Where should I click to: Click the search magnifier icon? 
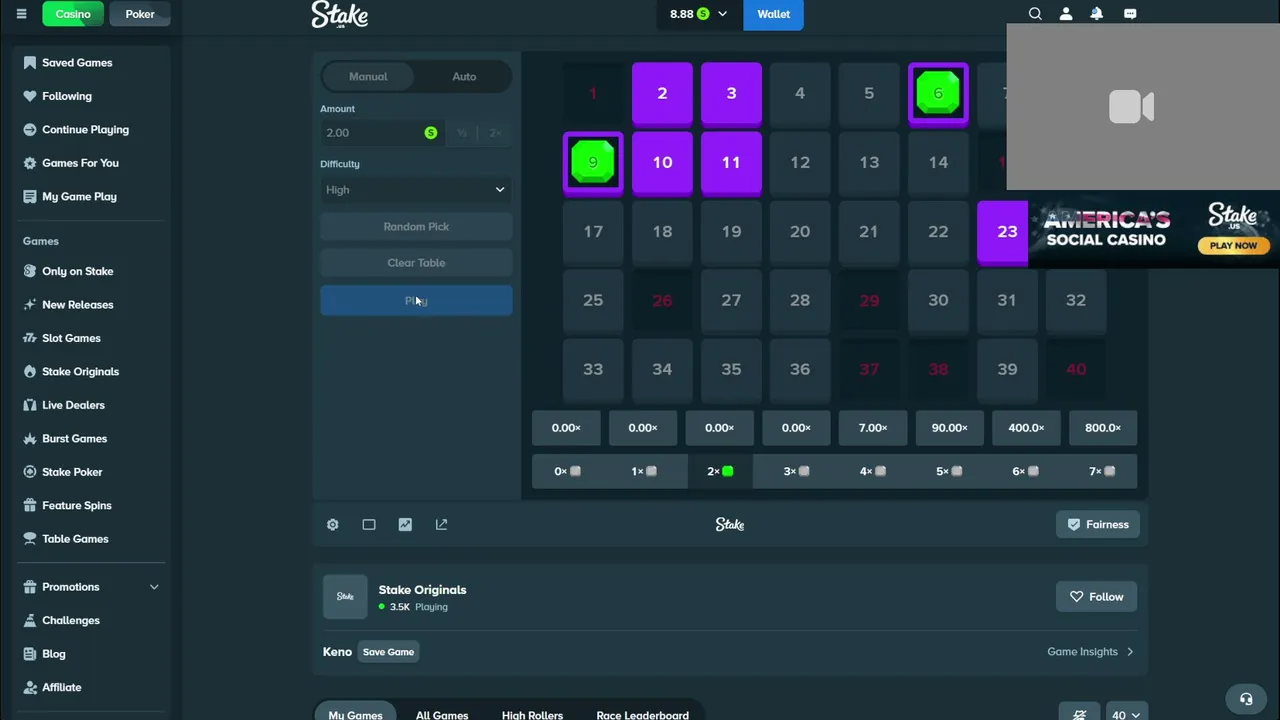[1035, 14]
